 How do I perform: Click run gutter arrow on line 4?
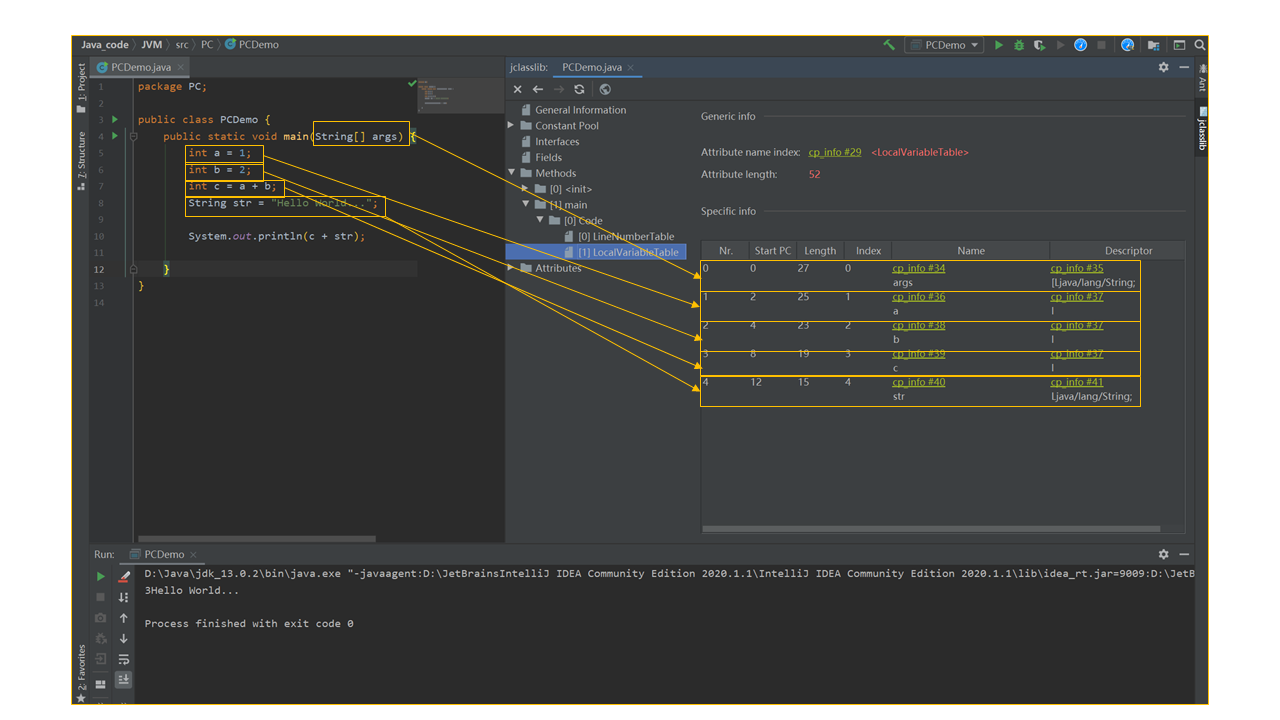coord(115,136)
